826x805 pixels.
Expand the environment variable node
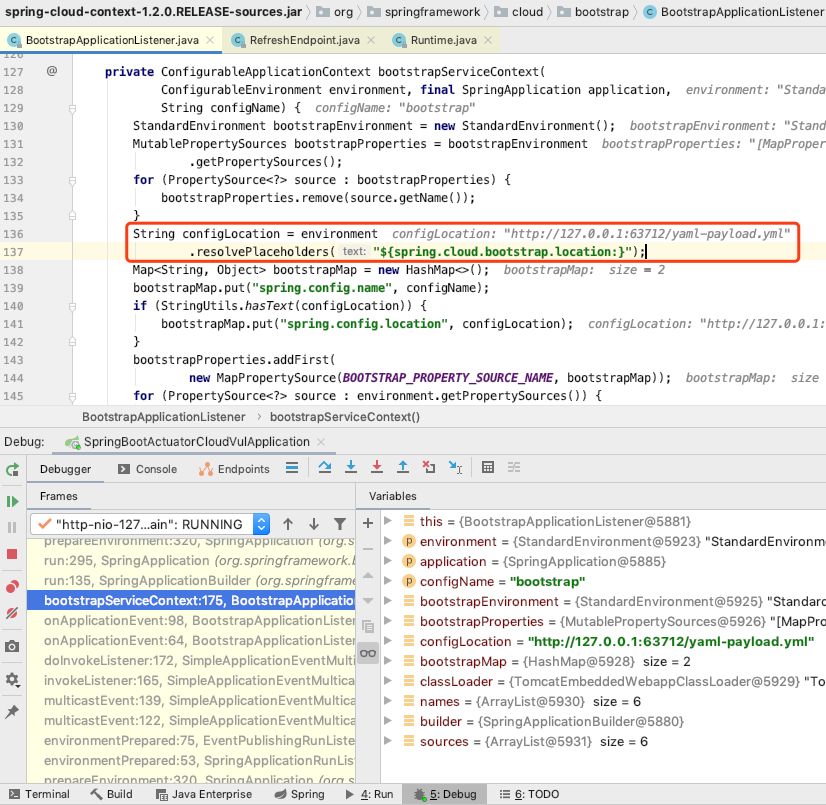click(x=388, y=541)
